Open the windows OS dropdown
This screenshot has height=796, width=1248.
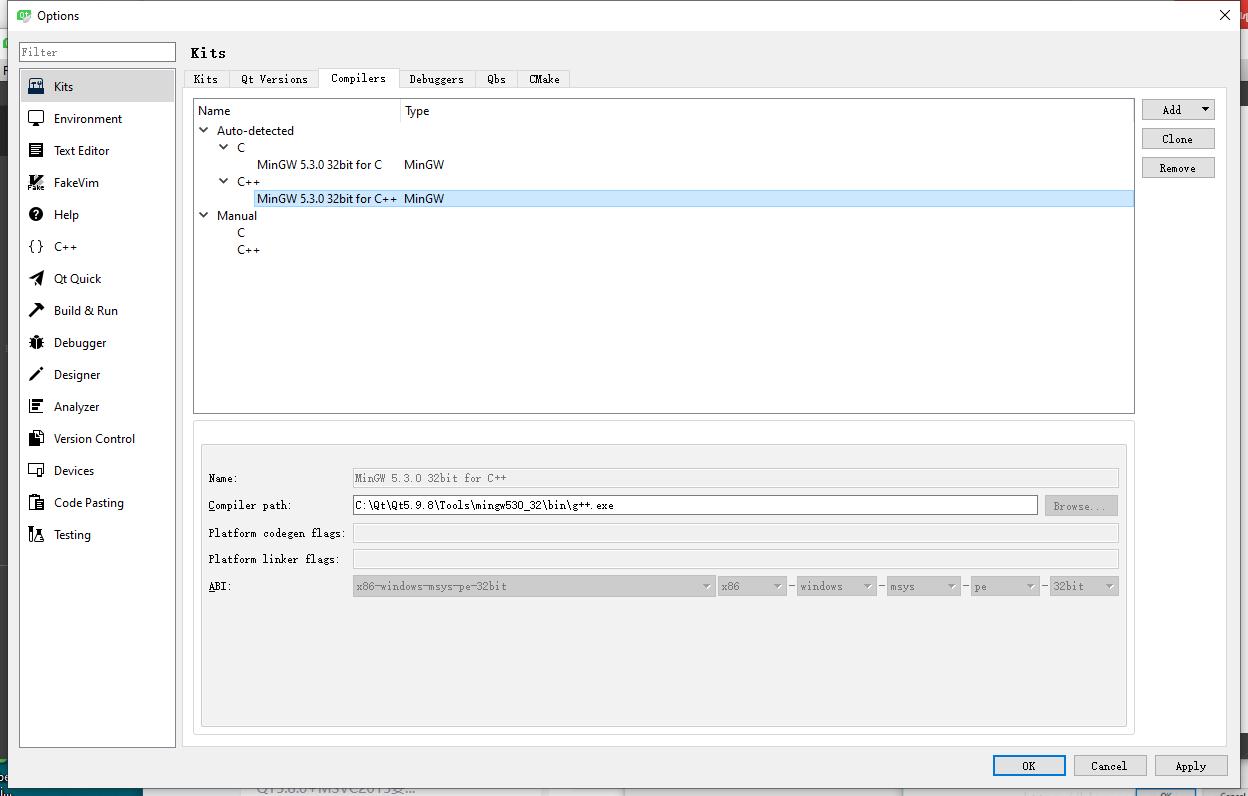(x=837, y=587)
